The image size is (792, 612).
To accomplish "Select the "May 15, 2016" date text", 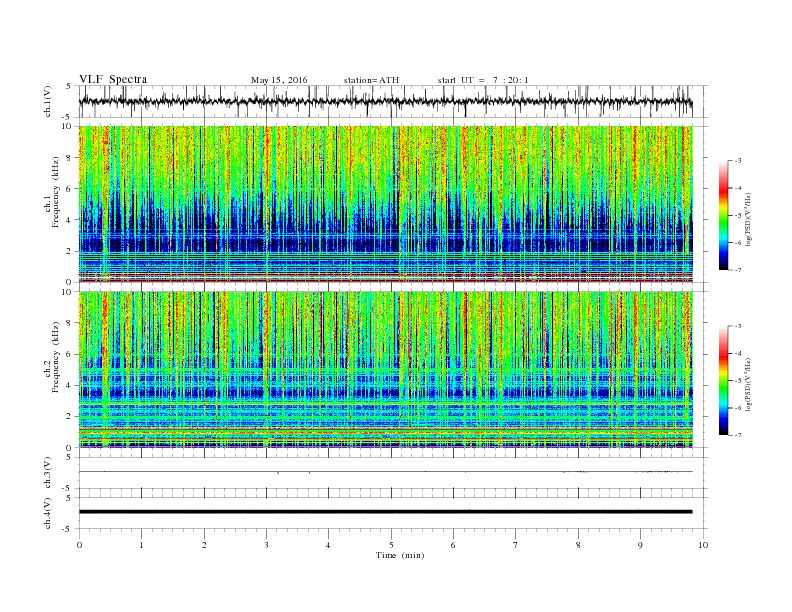I will pyautogui.click(x=279, y=80).
